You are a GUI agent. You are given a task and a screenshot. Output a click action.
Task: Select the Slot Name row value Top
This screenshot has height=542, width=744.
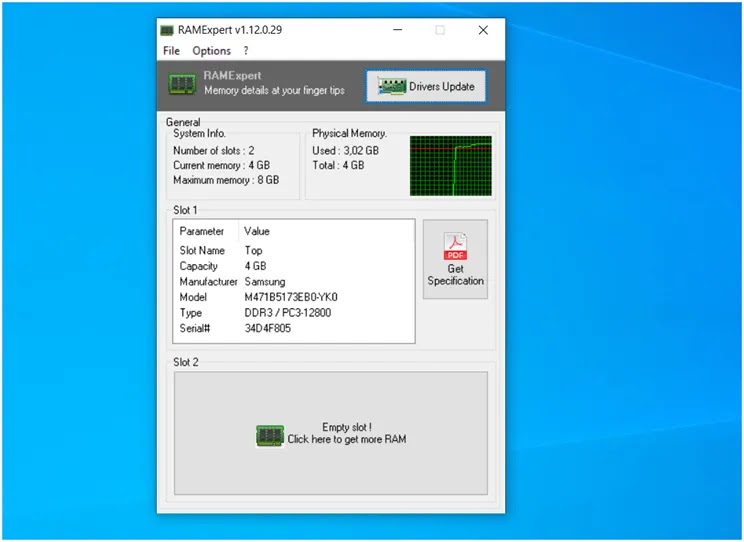pyautogui.click(x=253, y=250)
